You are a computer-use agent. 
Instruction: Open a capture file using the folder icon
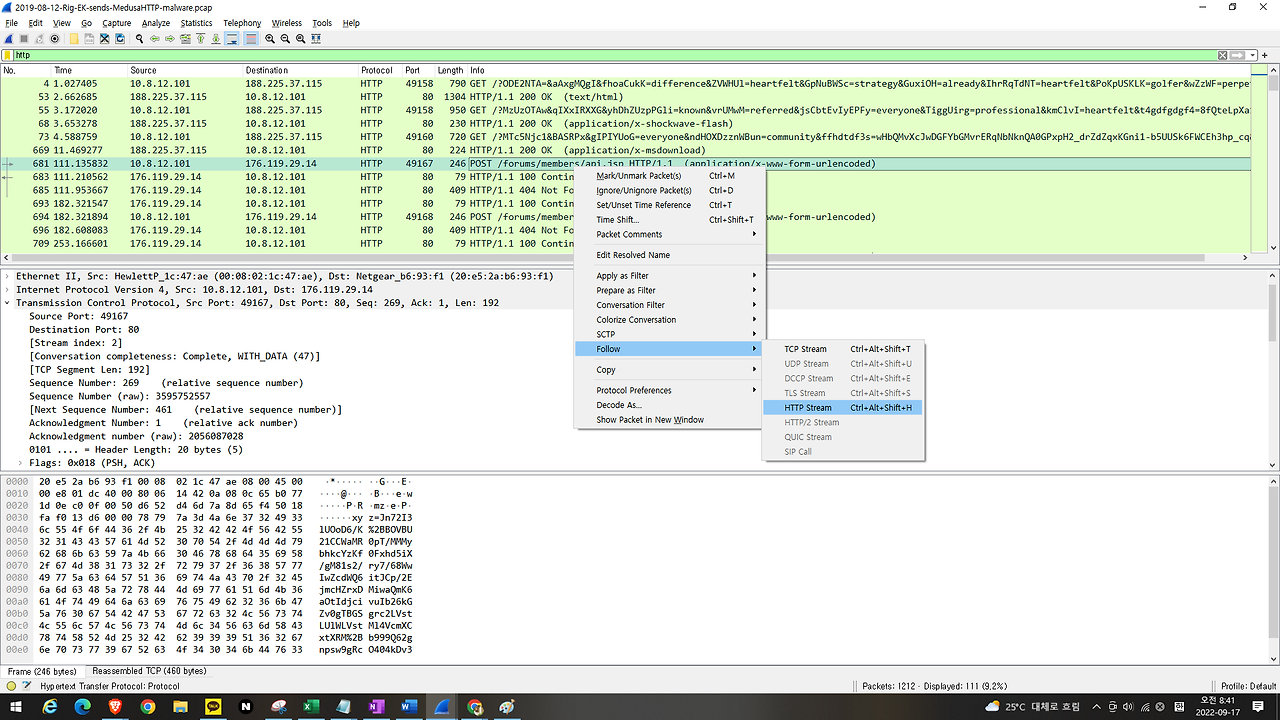click(73, 38)
